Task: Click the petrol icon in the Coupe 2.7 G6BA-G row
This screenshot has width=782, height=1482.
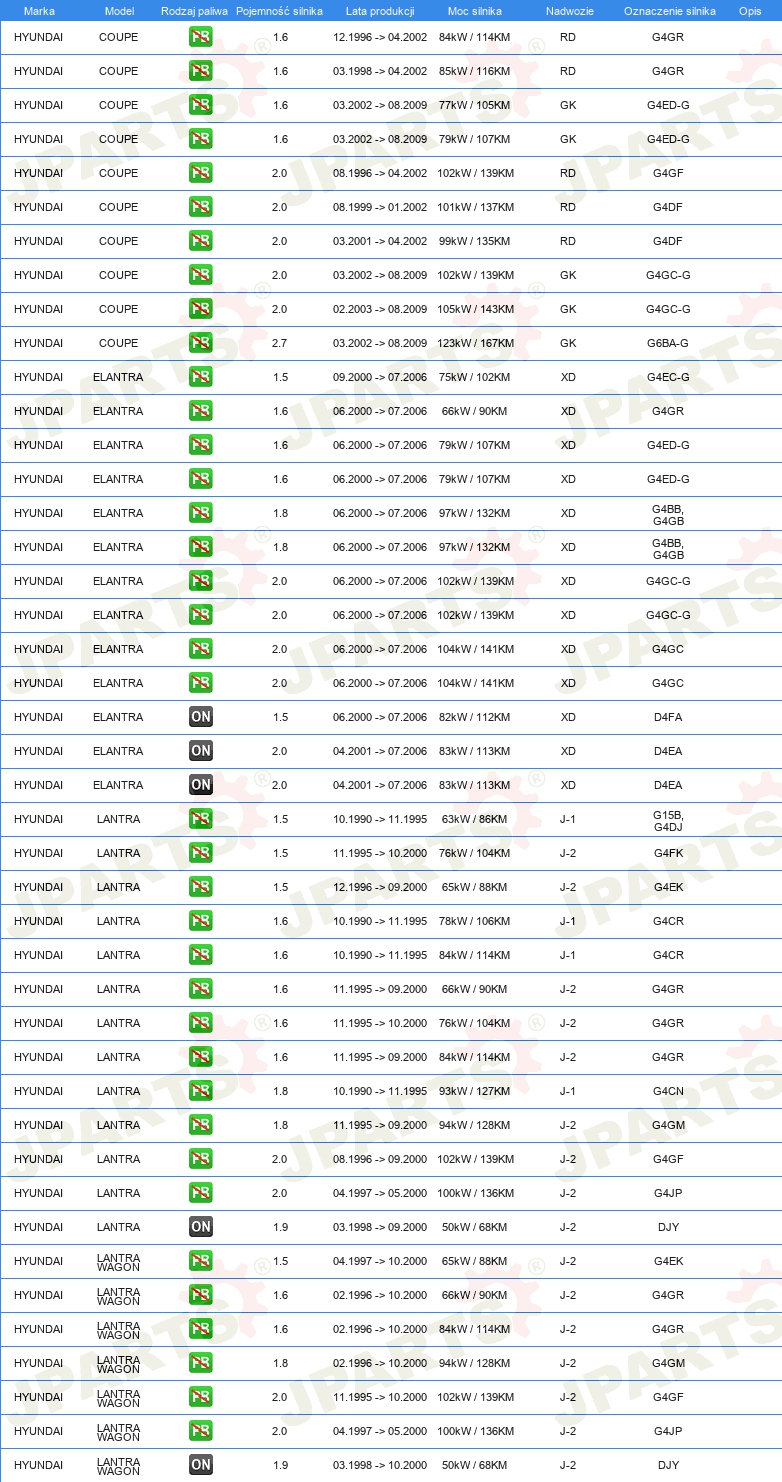Action: click(x=201, y=343)
